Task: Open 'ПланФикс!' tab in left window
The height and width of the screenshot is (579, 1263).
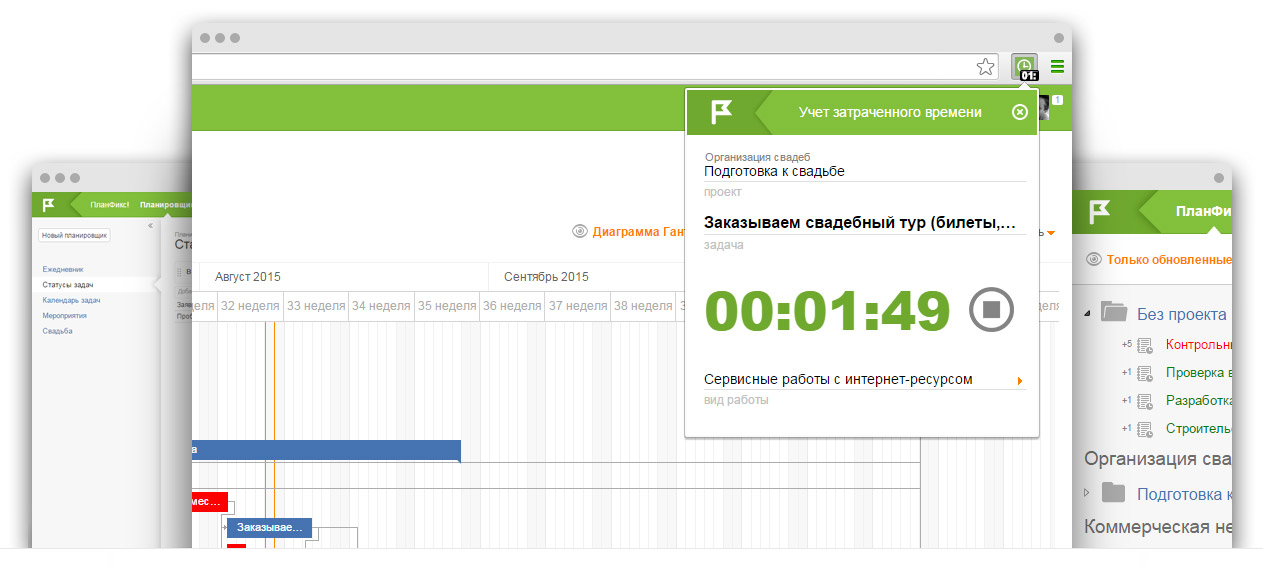Action: click(x=109, y=204)
